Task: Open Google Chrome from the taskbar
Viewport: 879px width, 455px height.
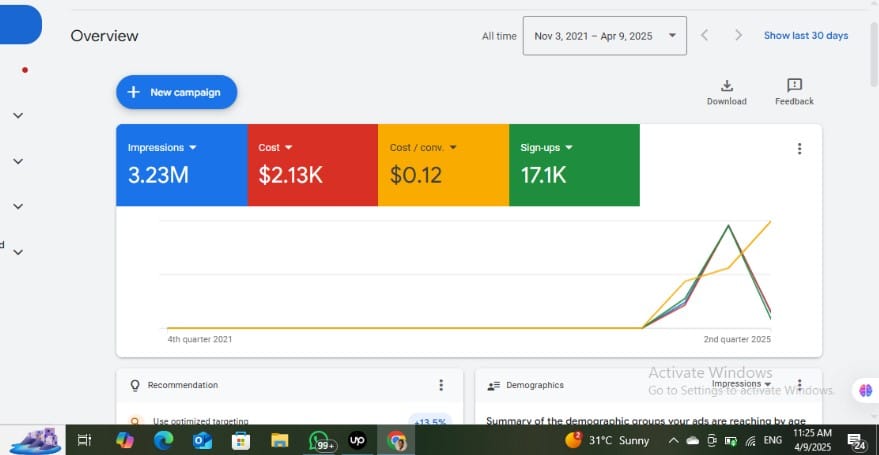Action: 397,440
